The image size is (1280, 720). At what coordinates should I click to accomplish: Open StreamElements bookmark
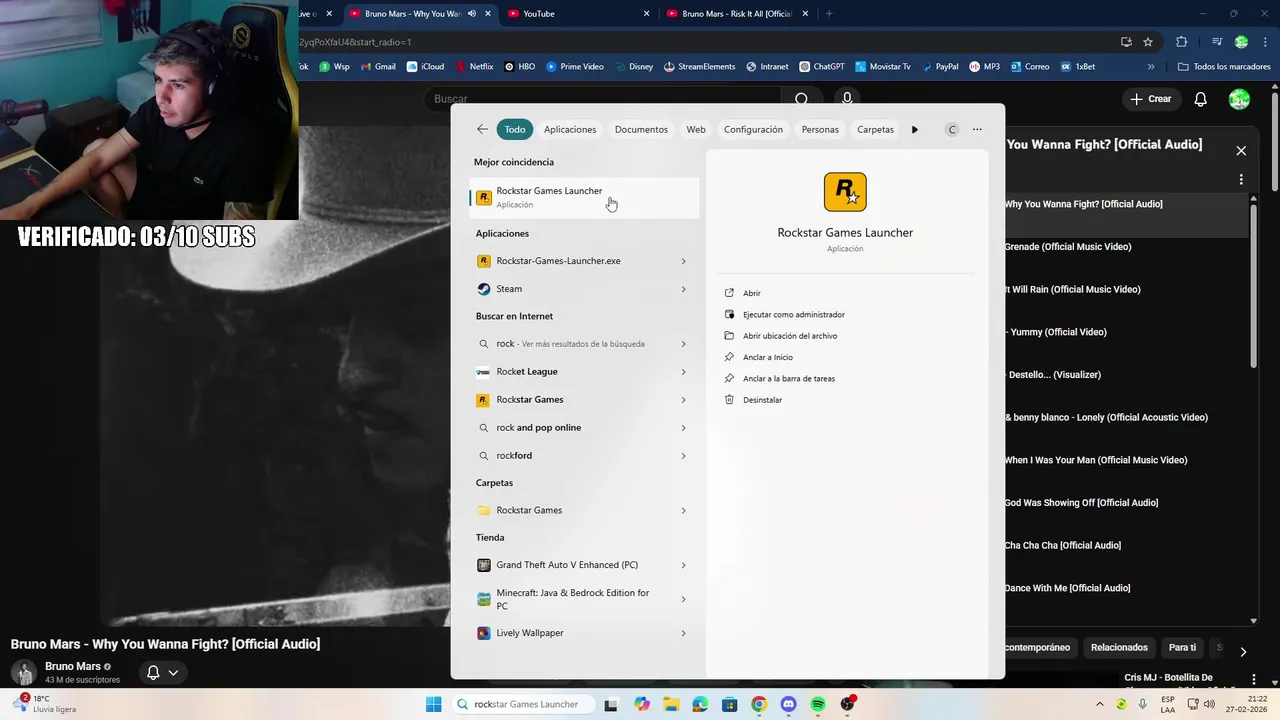coord(699,67)
